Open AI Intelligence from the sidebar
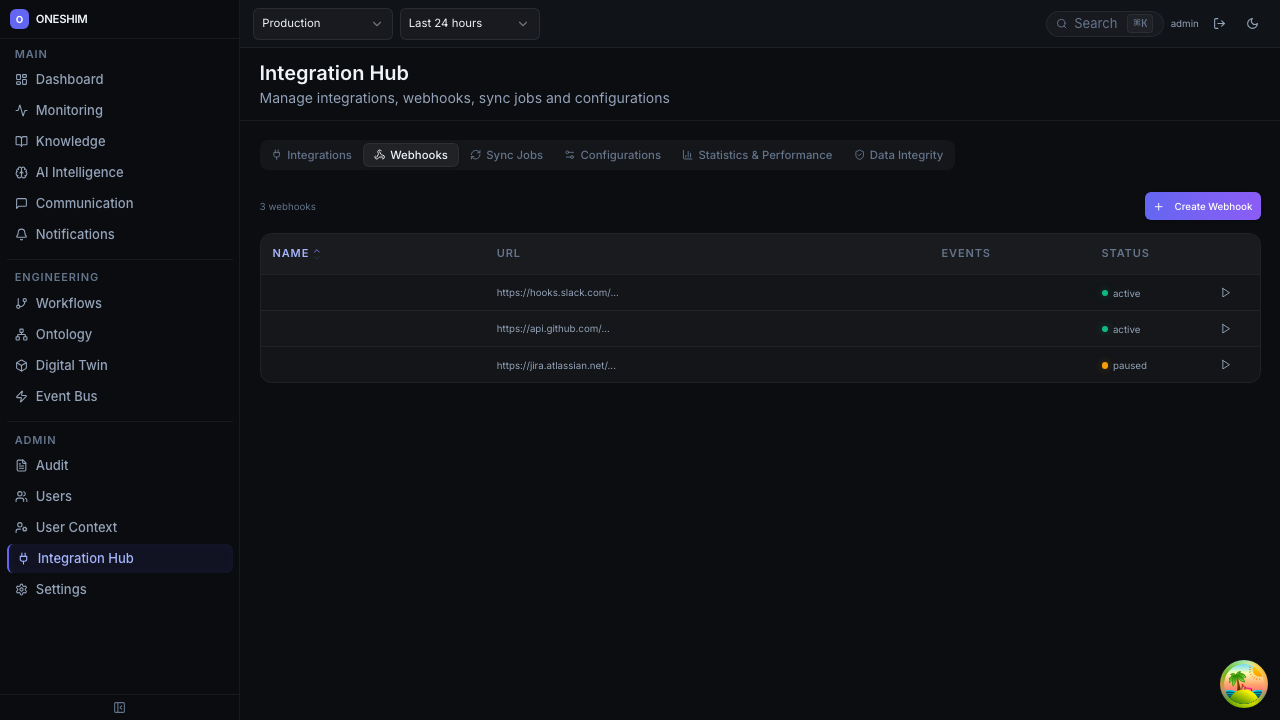The height and width of the screenshot is (720, 1280). click(x=79, y=172)
